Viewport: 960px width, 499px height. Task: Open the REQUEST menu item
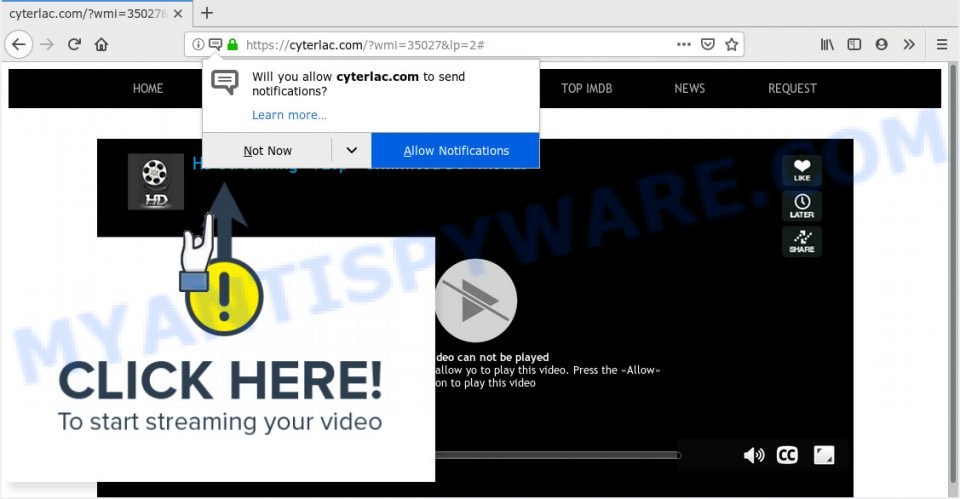[x=792, y=89]
